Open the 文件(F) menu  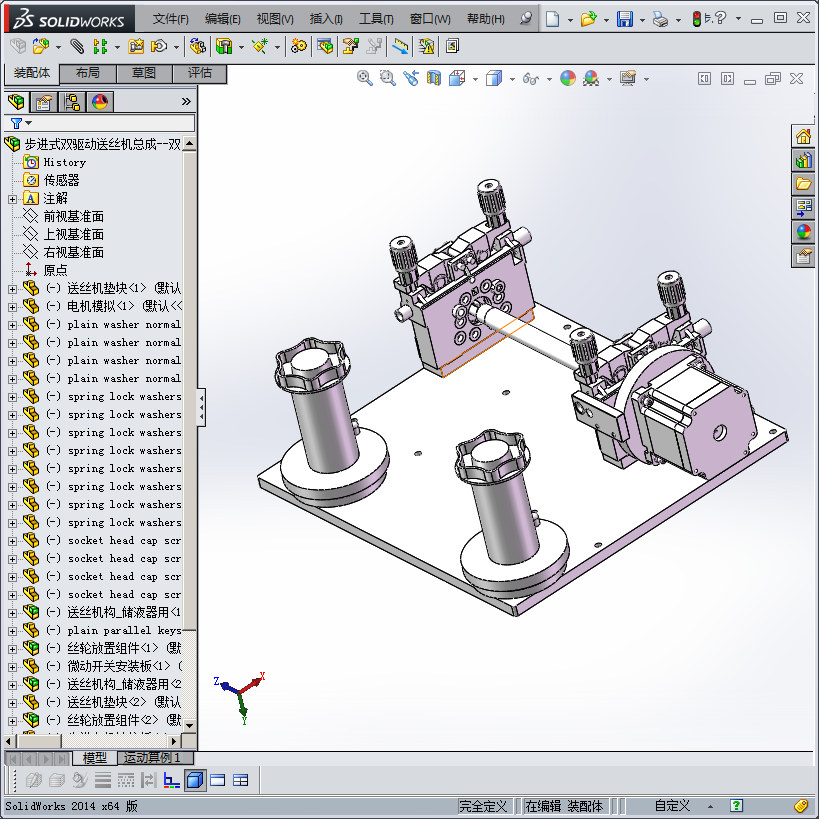pos(170,19)
